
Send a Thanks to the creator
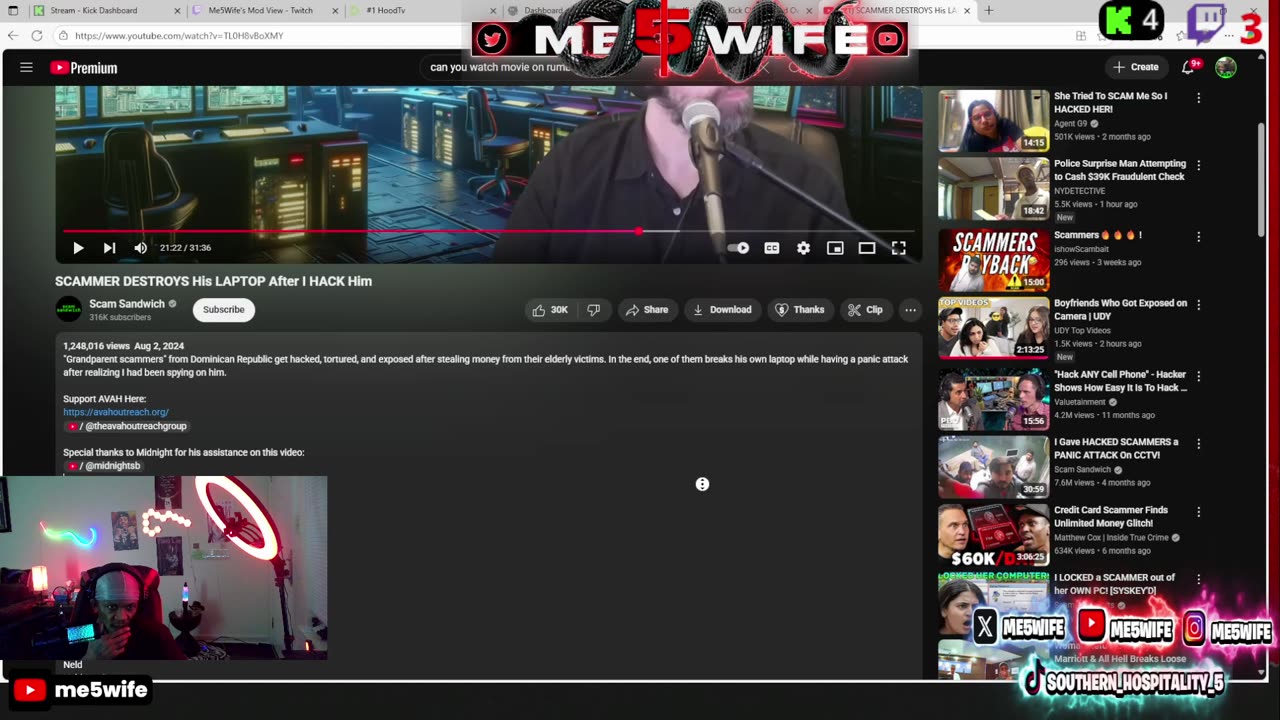tap(800, 310)
